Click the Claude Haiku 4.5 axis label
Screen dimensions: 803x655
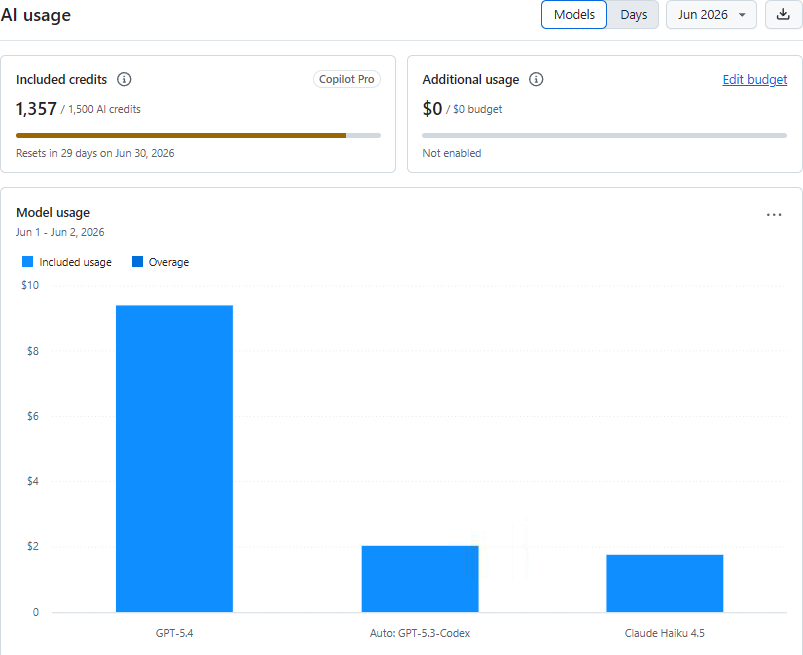[x=665, y=633]
